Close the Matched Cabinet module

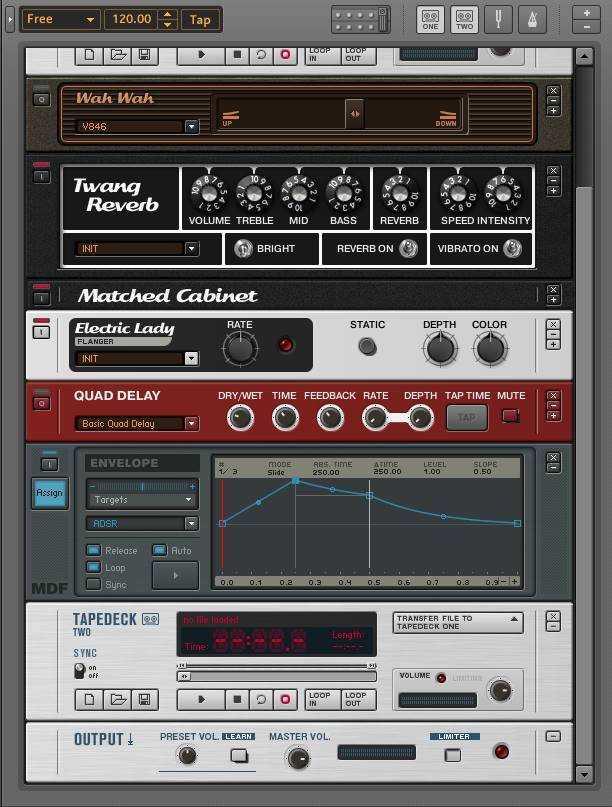click(553, 289)
